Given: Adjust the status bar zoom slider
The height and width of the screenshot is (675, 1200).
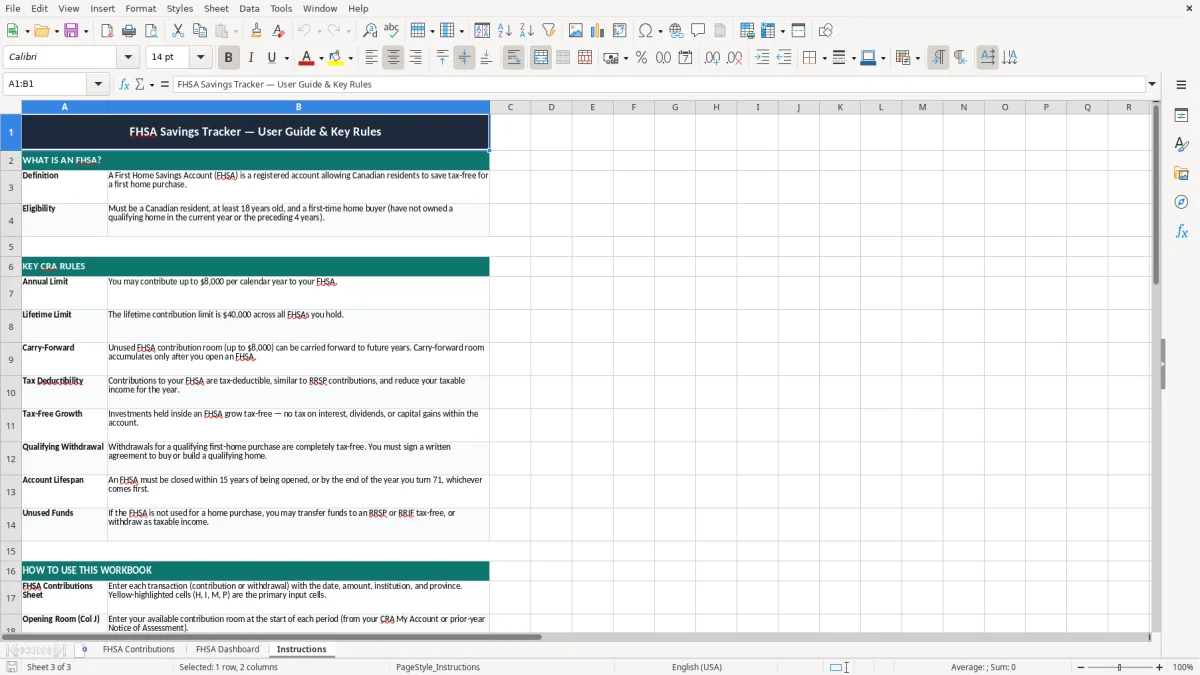Looking at the screenshot, I should pos(1119,667).
